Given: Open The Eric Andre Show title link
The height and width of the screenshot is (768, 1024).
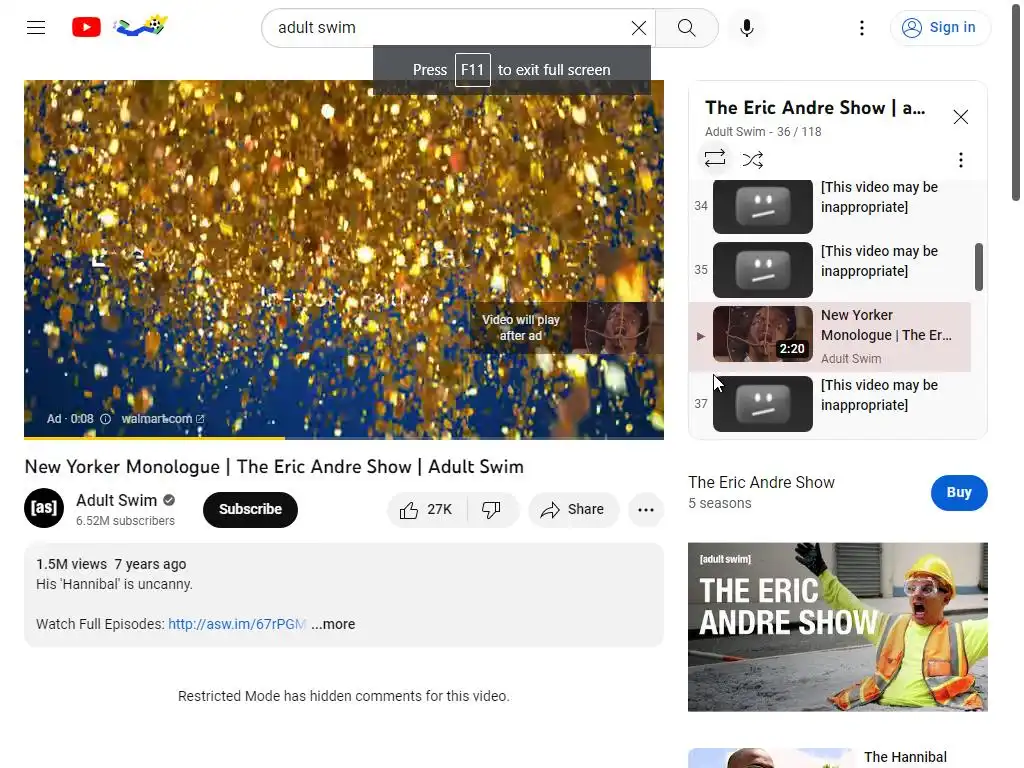Looking at the screenshot, I should point(761,483).
